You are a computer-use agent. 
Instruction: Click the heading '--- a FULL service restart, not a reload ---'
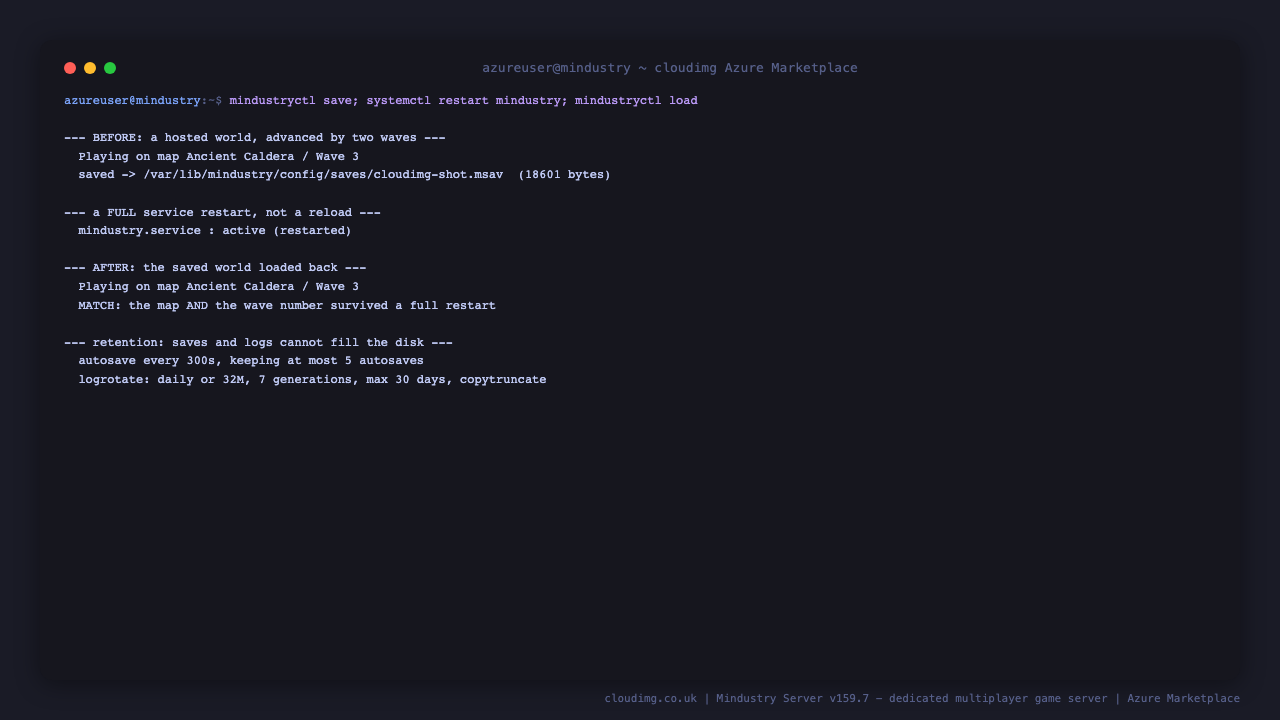pyautogui.click(x=222, y=213)
